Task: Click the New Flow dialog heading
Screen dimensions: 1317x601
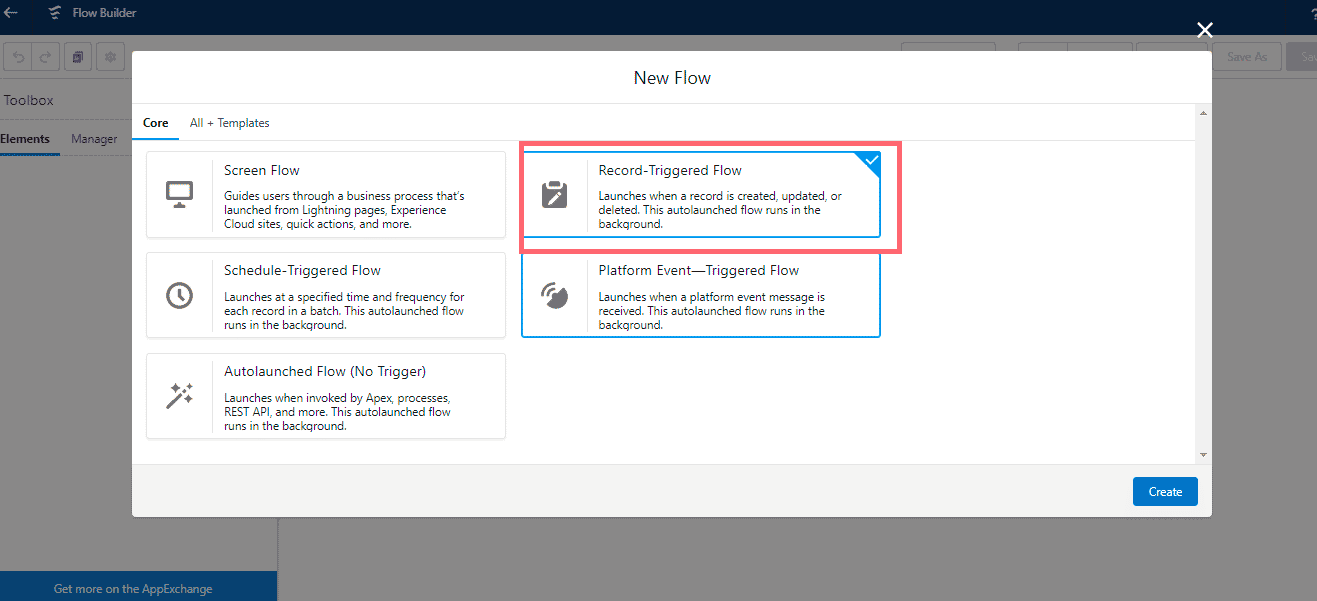Action: [672, 77]
